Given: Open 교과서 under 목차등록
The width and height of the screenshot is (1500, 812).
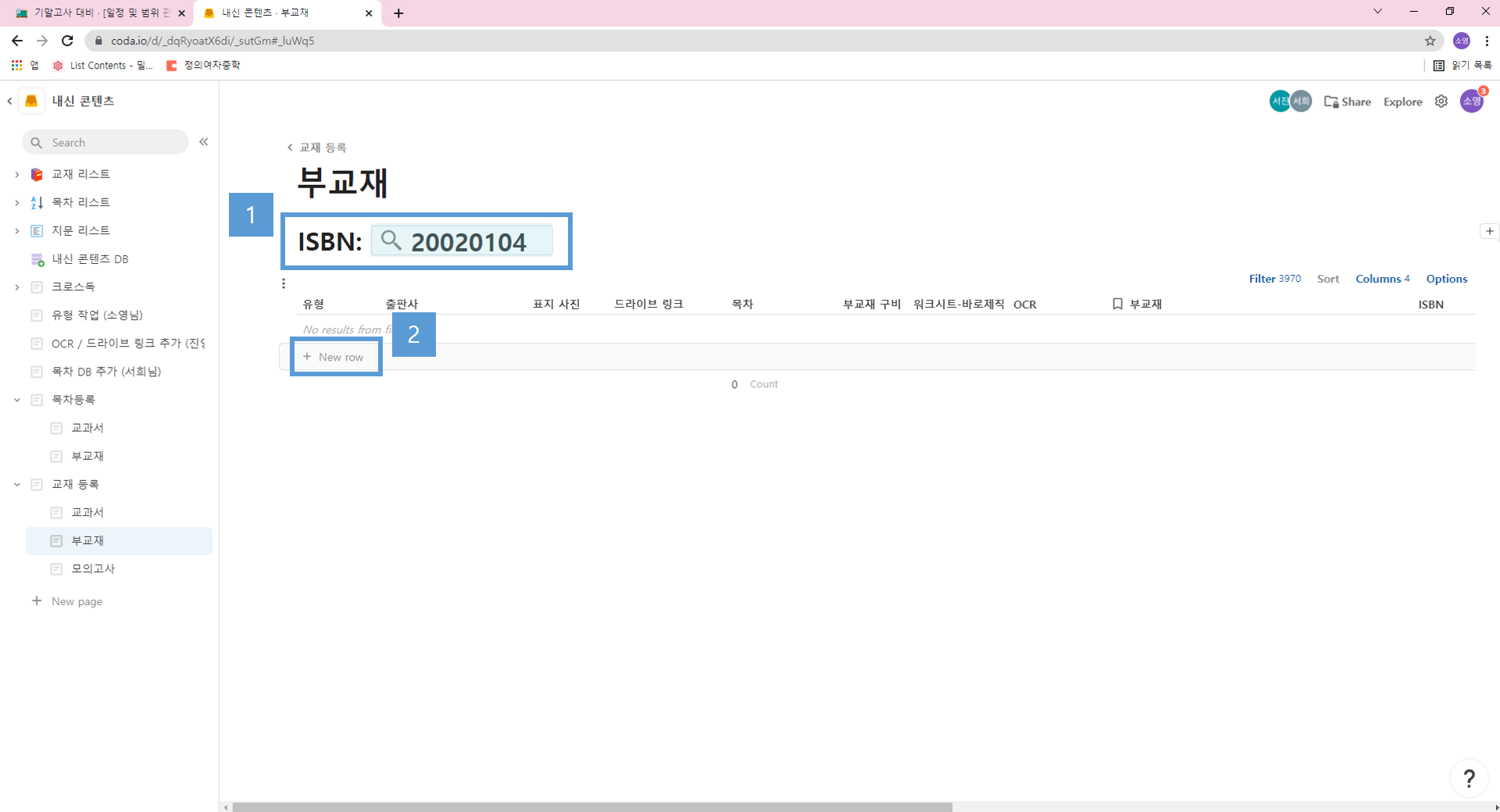Looking at the screenshot, I should 87,428.
